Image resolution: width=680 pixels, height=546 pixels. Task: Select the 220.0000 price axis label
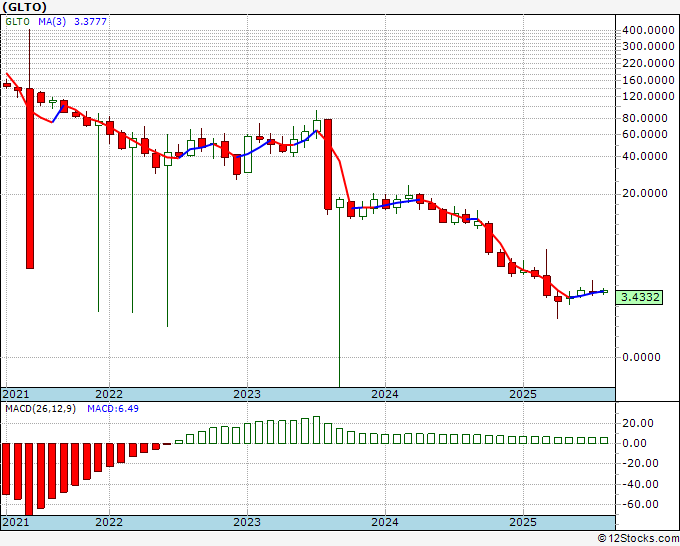click(648, 64)
